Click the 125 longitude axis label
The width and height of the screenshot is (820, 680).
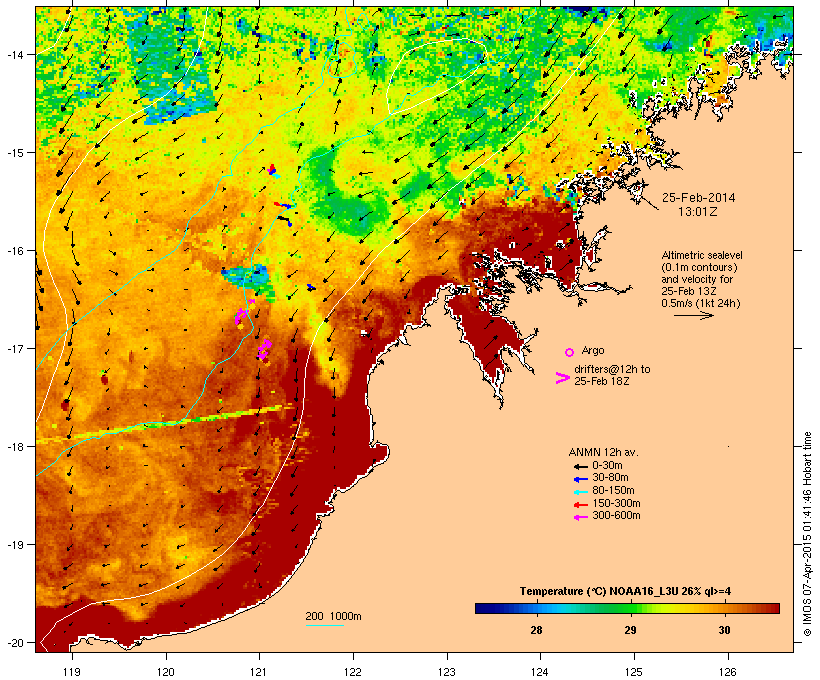(634, 672)
